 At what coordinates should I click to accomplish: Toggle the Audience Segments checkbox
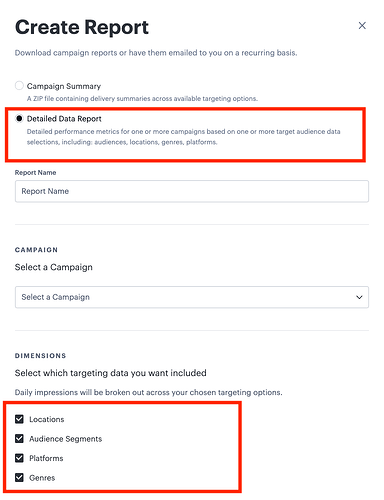pyautogui.click(x=19, y=439)
